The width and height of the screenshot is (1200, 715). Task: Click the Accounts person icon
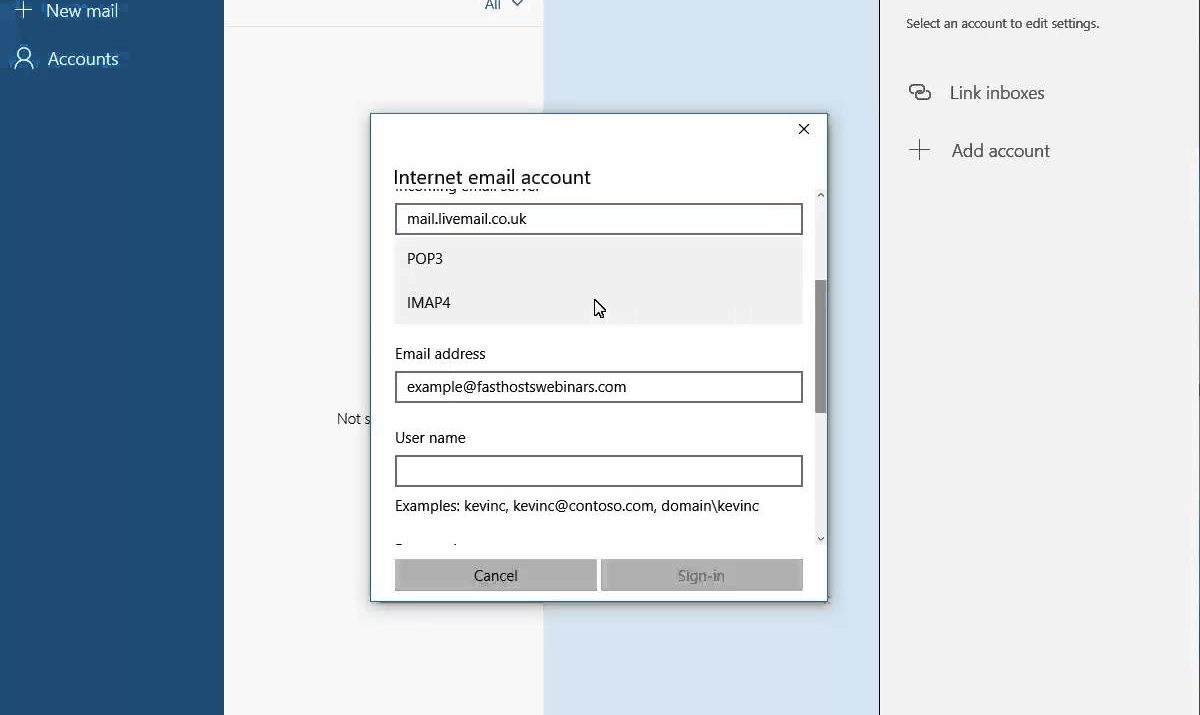tap(24, 59)
